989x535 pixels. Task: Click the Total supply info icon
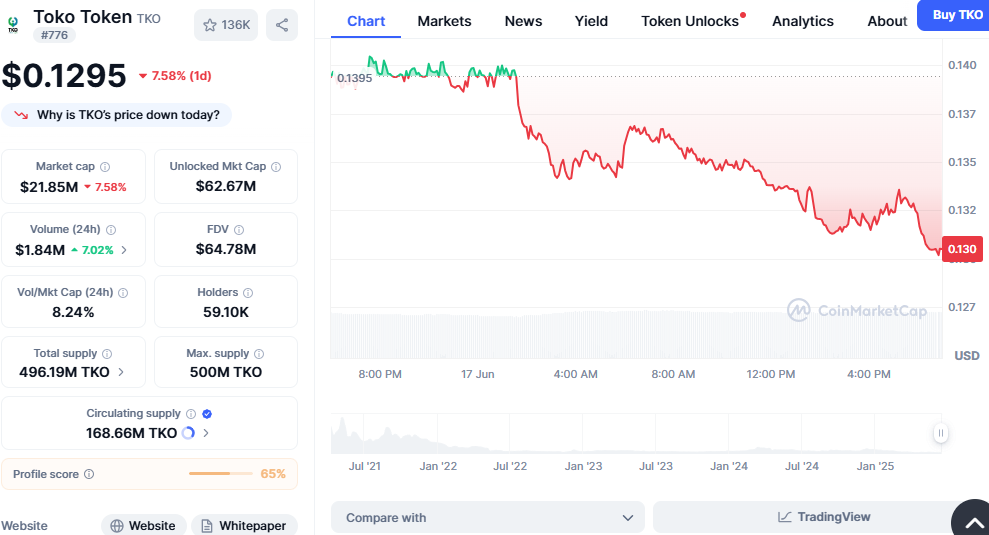point(107,354)
